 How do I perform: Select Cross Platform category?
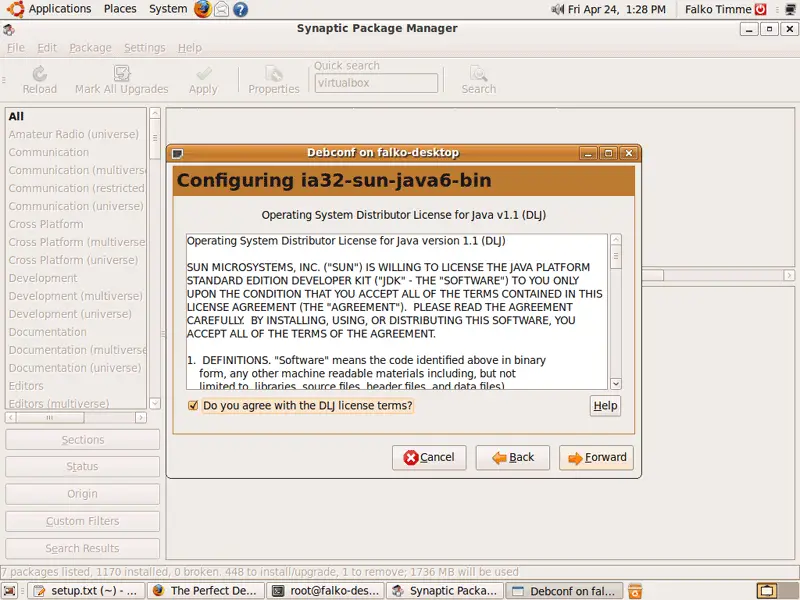[76, 224]
